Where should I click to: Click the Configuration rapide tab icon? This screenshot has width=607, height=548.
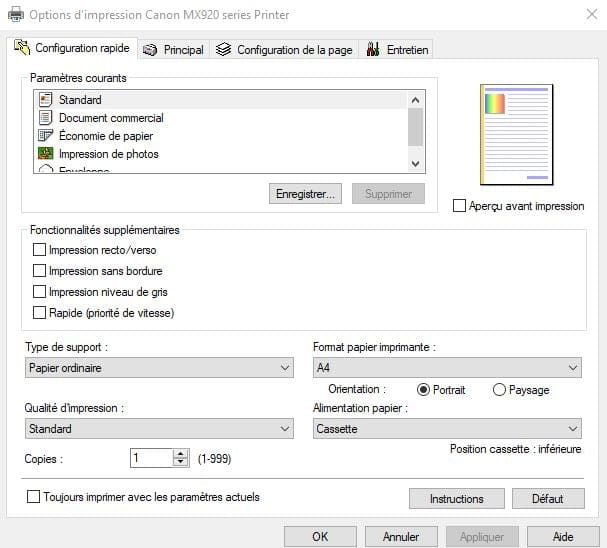pyautogui.click(x=22, y=47)
